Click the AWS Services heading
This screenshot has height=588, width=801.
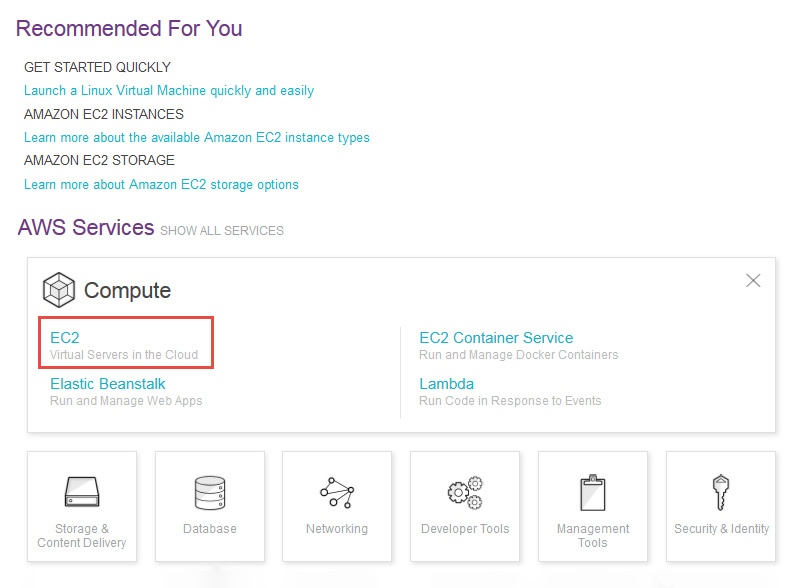tap(86, 228)
